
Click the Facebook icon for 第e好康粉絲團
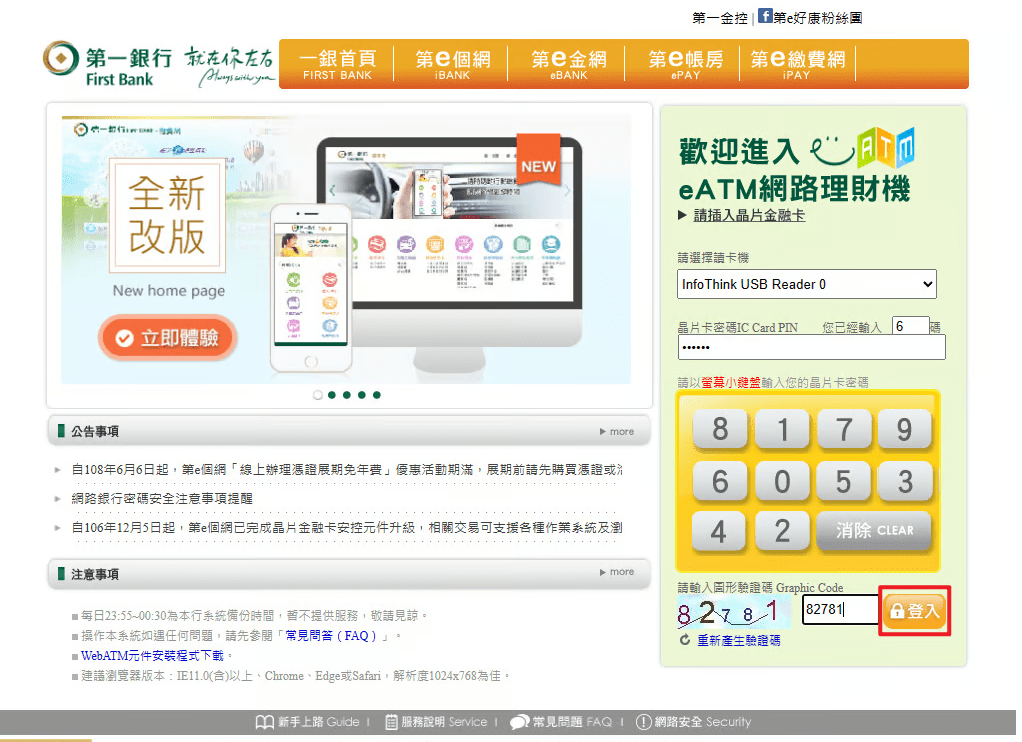pos(765,16)
